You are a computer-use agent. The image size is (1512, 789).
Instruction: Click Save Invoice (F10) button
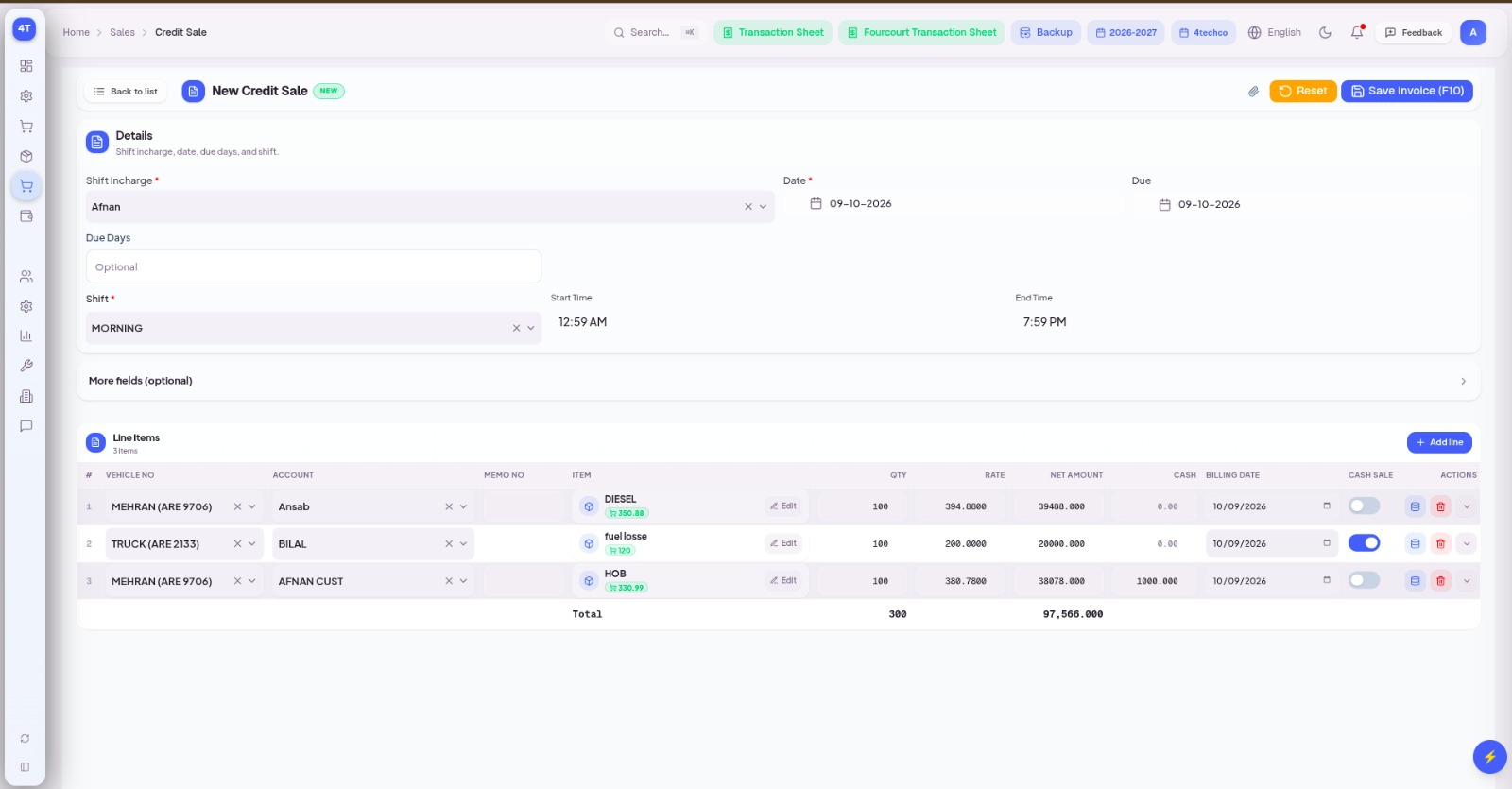[1407, 91]
